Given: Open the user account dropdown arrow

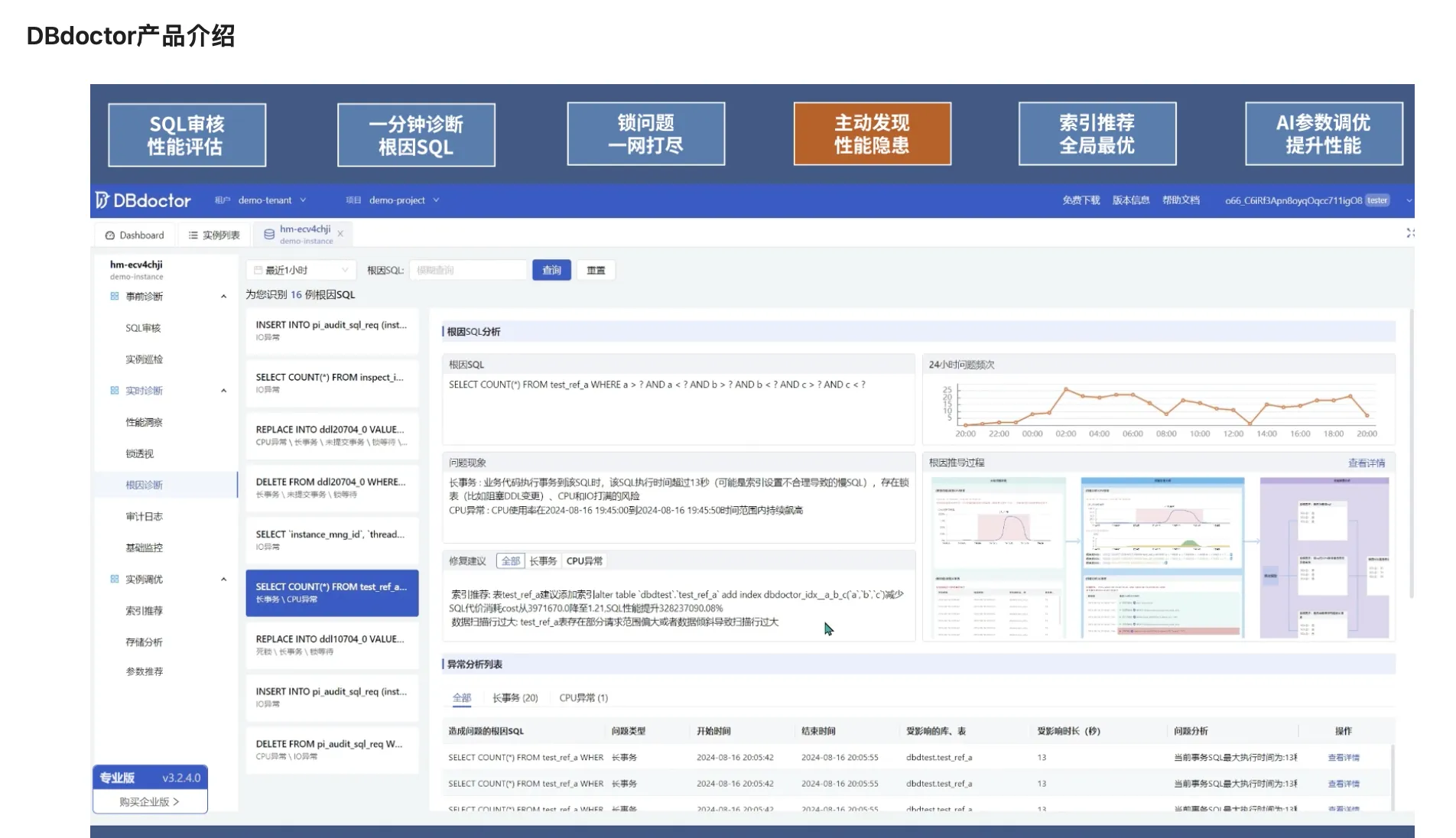Looking at the screenshot, I should click(1409, 200).
